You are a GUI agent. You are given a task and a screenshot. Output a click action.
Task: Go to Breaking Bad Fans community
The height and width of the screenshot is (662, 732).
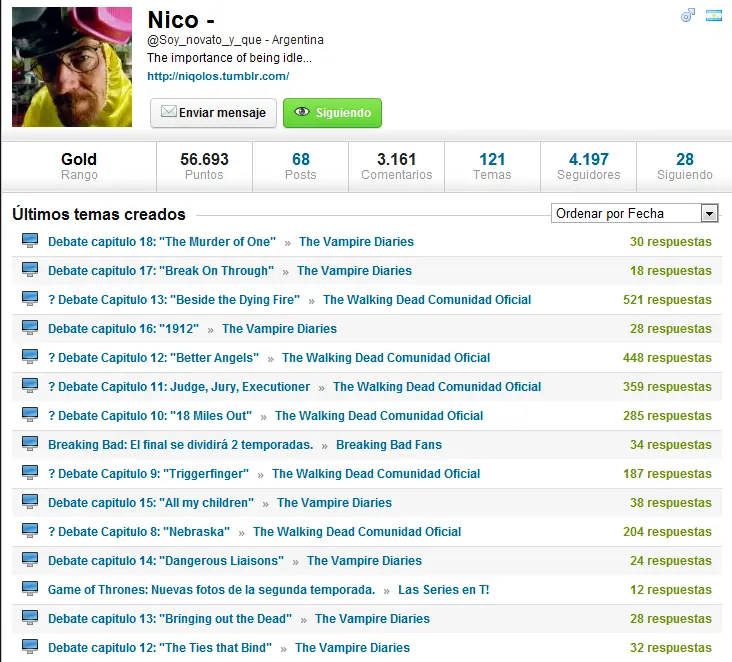pyautogui.click(x=389, y=444)
